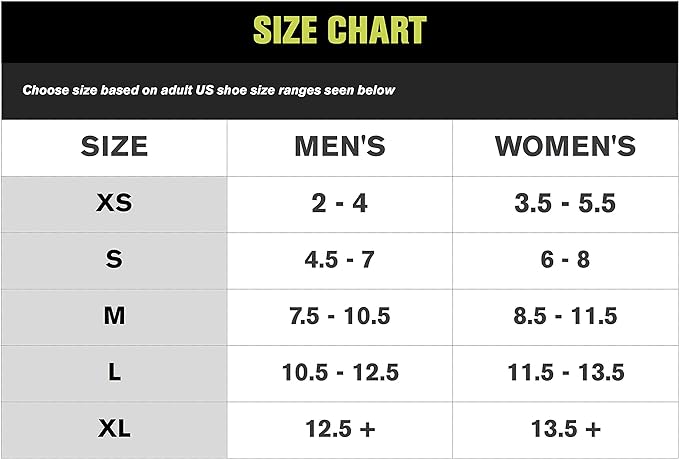Select men's S range 4.5 - 7
Image resolution: width=679 pixels, height=459 pixels.
click(x=339, y=260)
